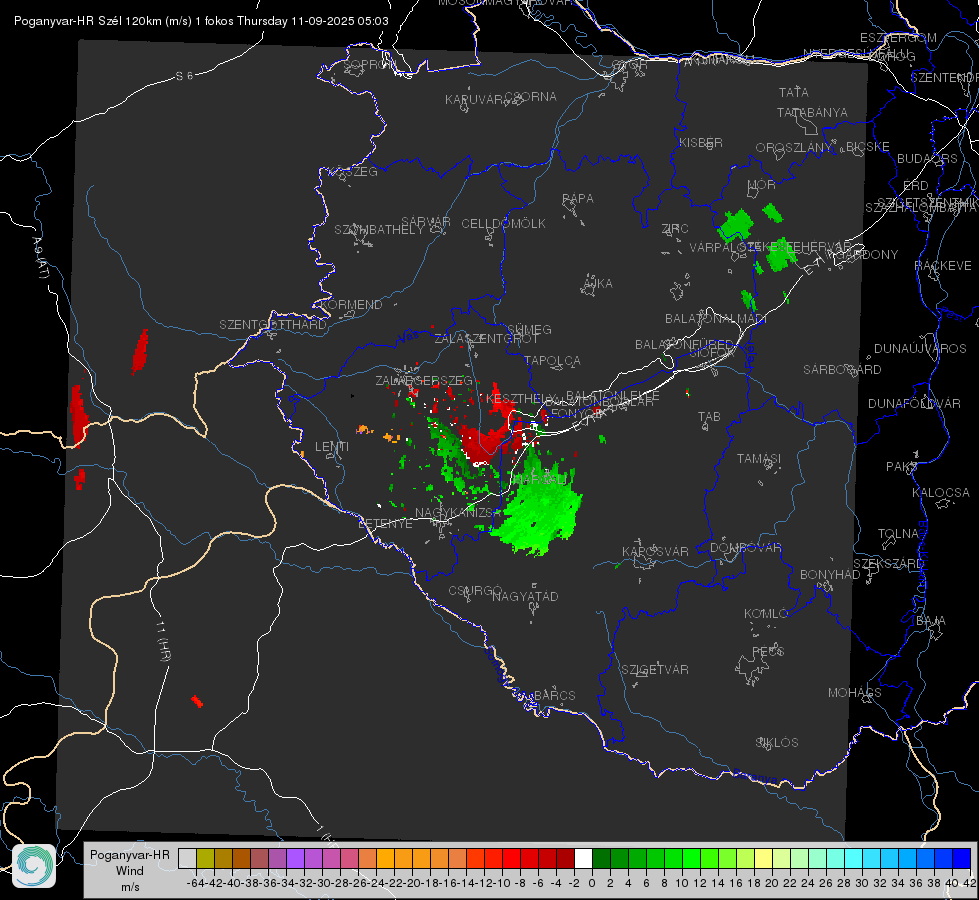Select the BALATONALMADI label

click(x=716, y=319)
